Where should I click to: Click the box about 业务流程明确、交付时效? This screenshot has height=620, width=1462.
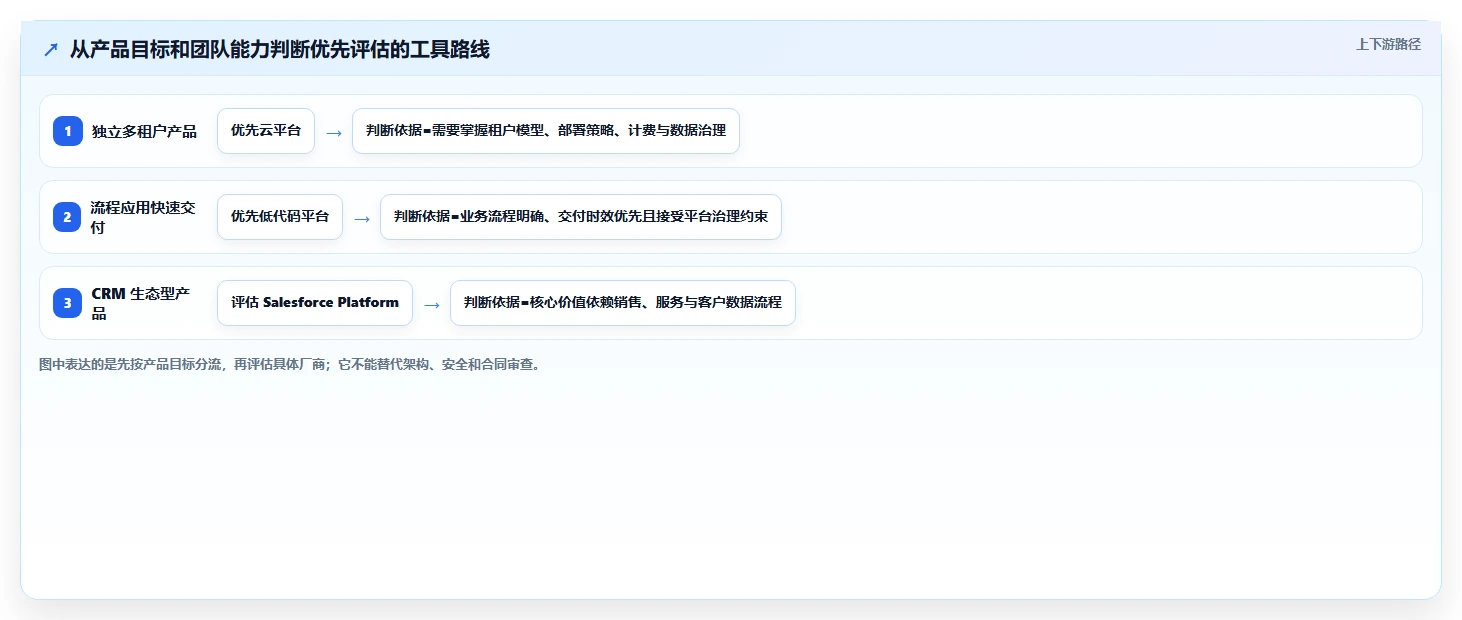(581, 217)
